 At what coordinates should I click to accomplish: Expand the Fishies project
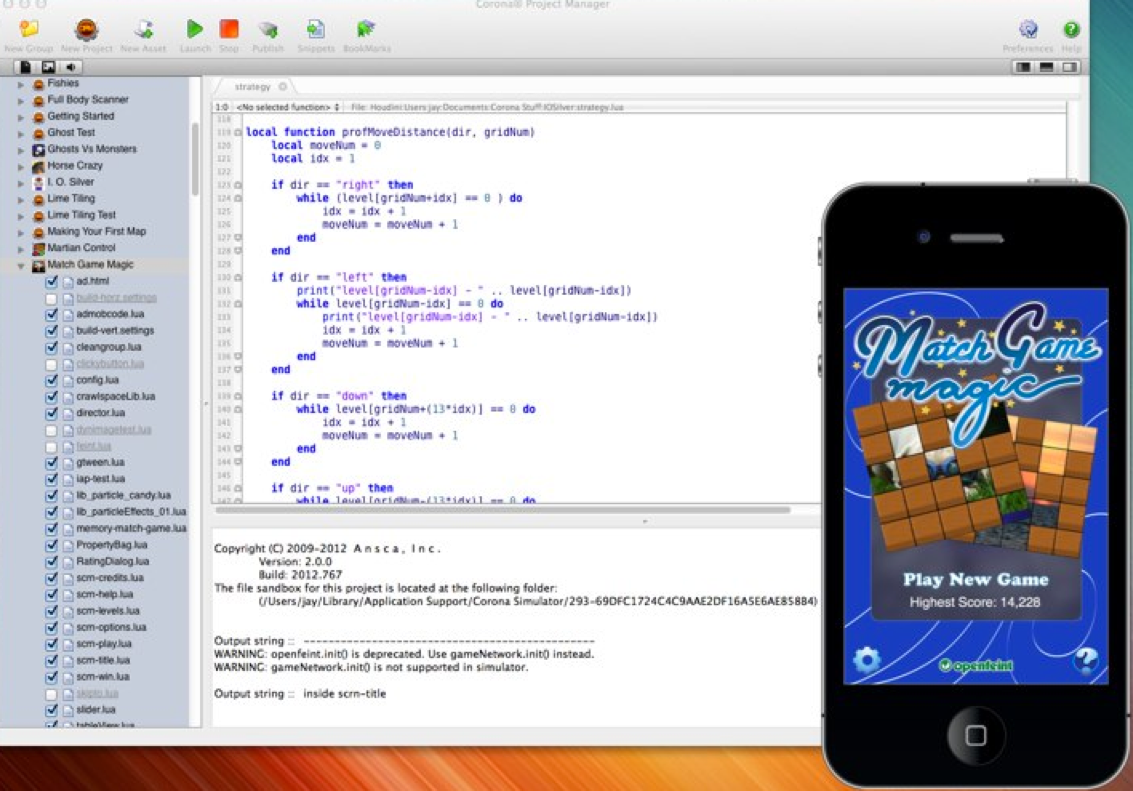coord(21,84)
